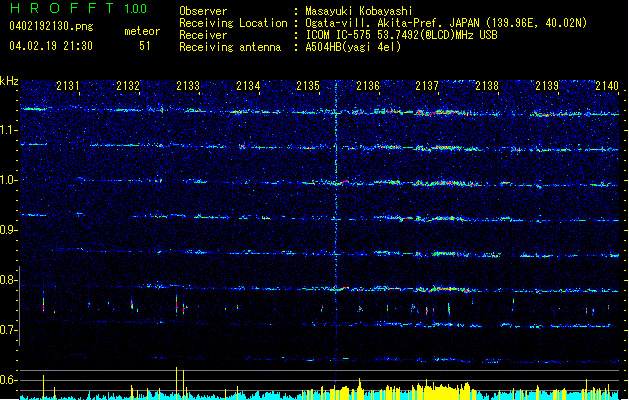This screenshot has width=629, height=400.
Task: Click the 2140 time marker
Action: [607, 86]
